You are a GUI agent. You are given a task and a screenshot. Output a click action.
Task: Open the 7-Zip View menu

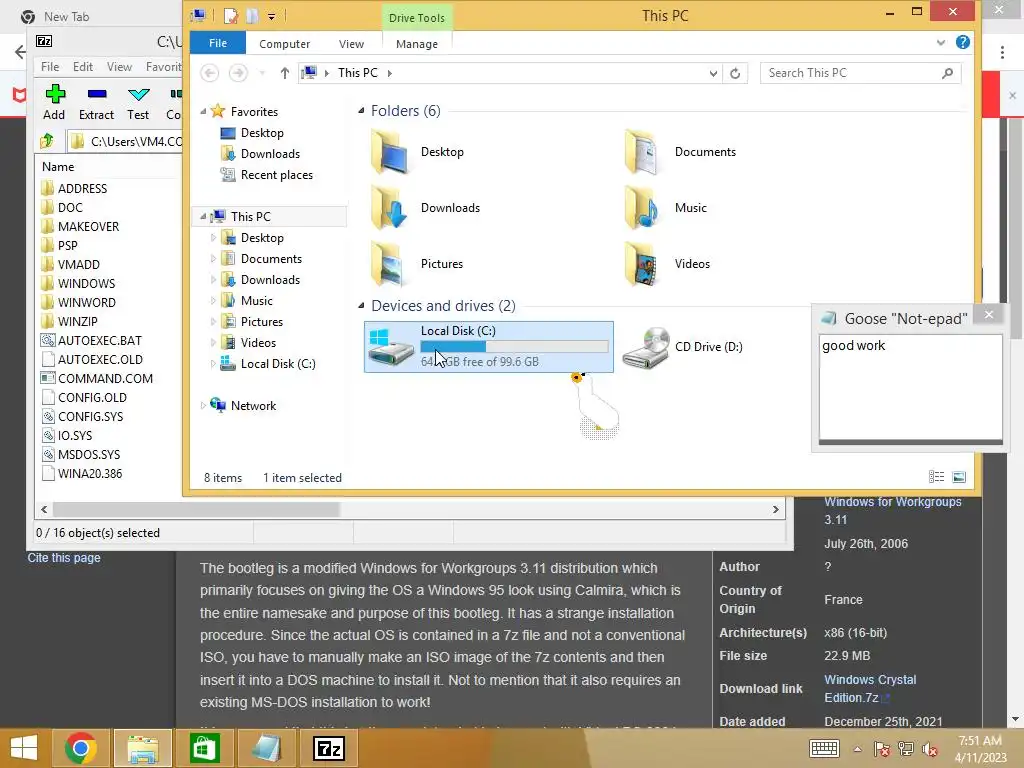pos(120,67)
